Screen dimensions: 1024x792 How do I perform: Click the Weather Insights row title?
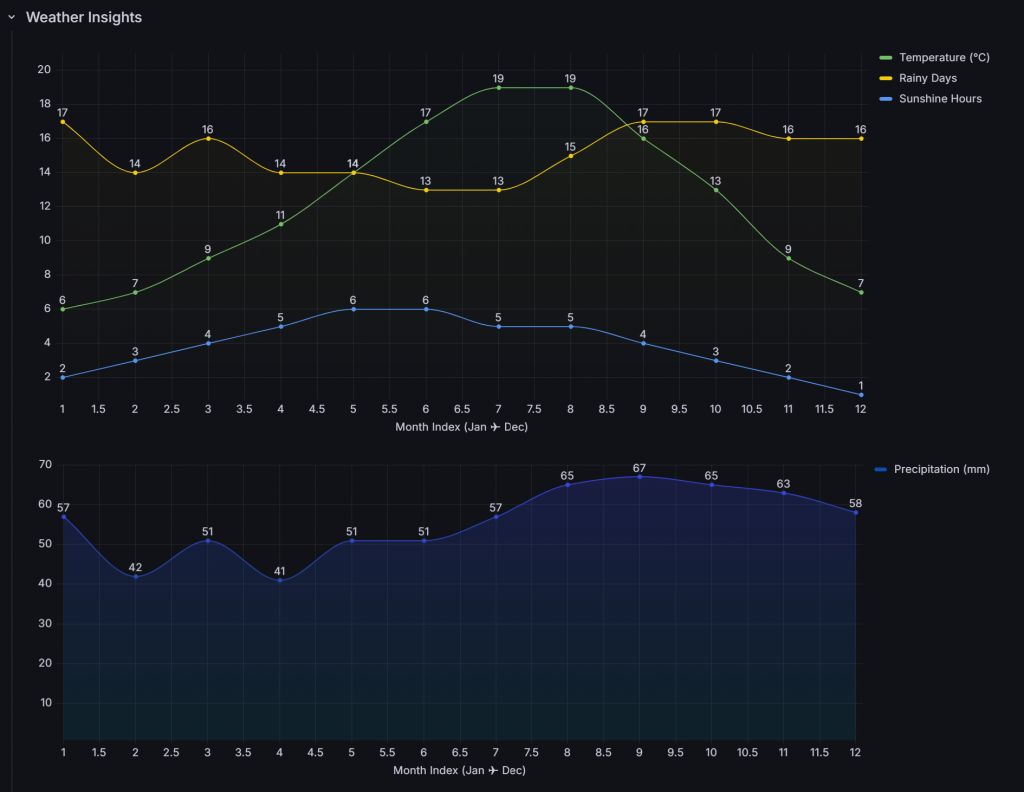[84, 18]
